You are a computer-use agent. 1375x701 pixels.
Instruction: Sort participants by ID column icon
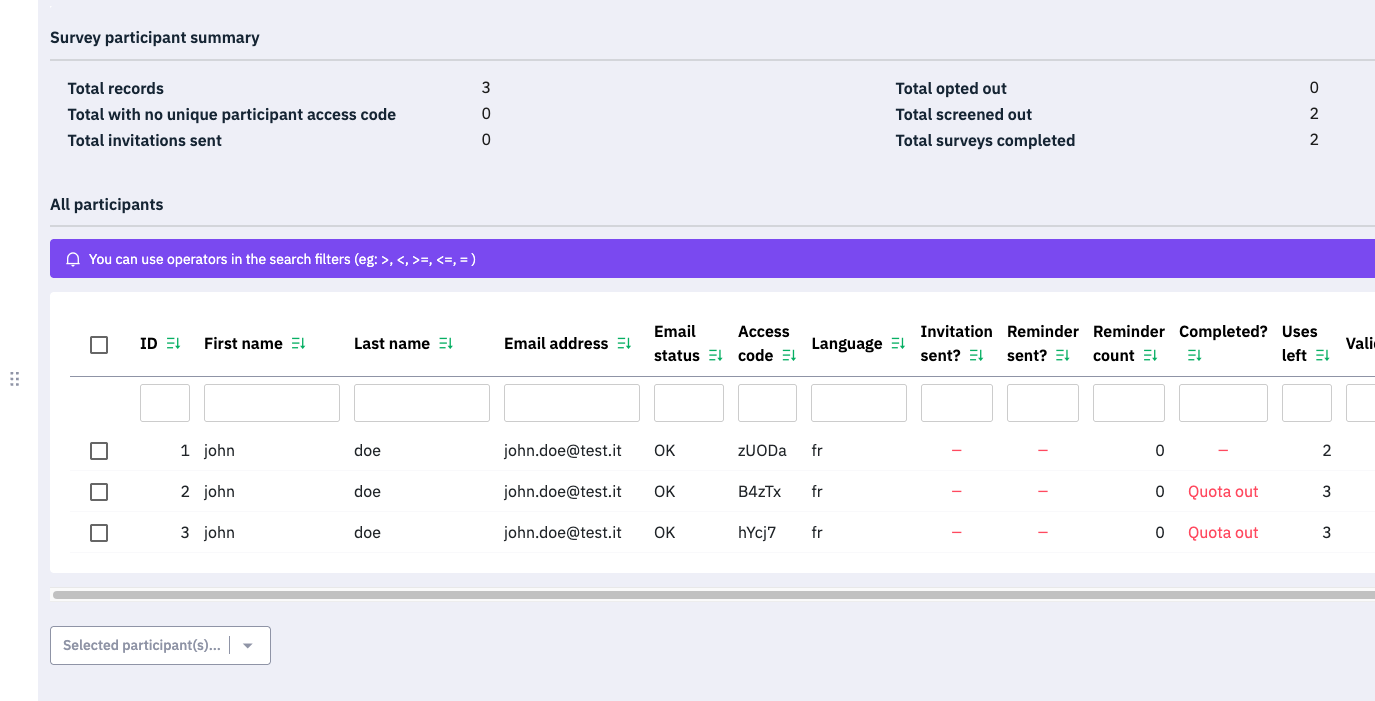tap(173, 344)
